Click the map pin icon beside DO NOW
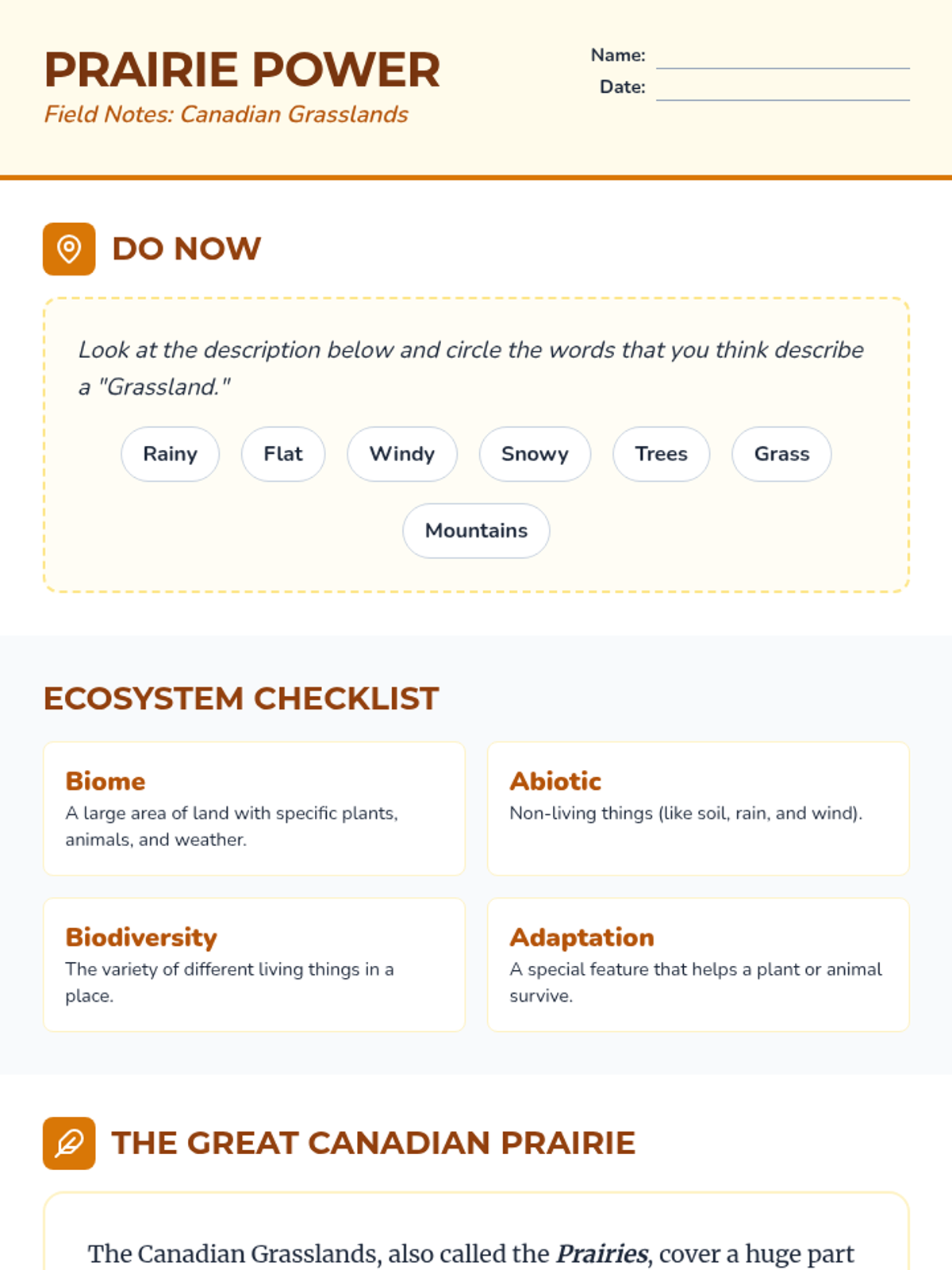952x1270 pixels. coord(69,249)
